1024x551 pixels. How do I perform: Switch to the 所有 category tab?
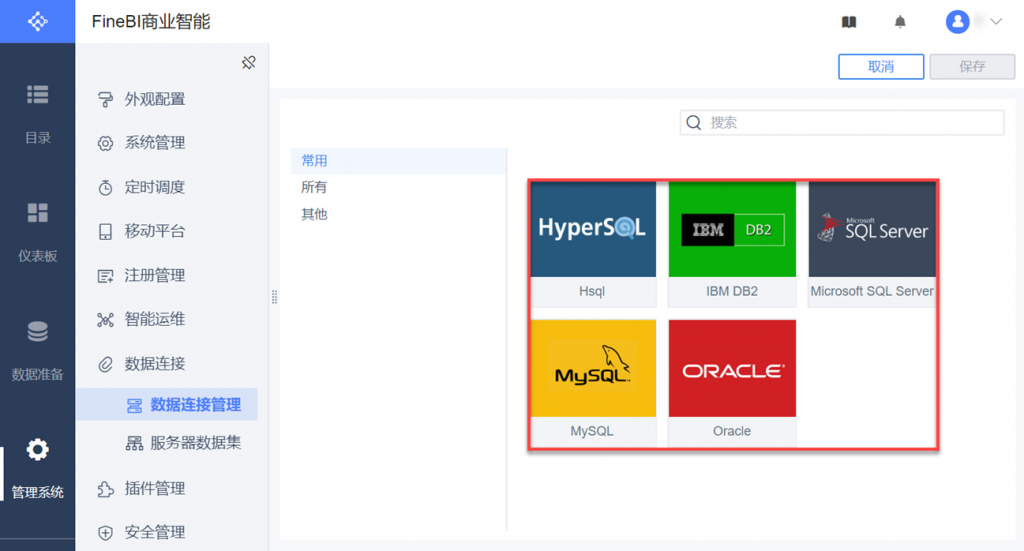[315, 187]
